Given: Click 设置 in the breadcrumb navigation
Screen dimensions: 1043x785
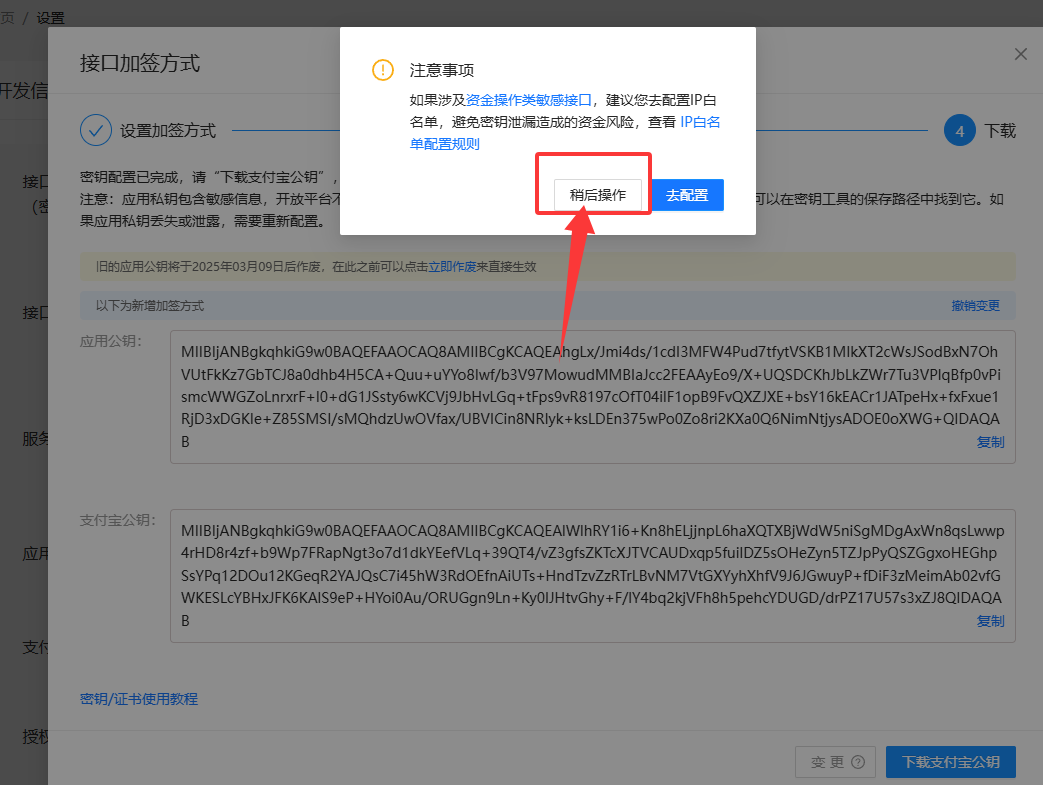Looking at the screenshot, I should click(x=49, y=16).
